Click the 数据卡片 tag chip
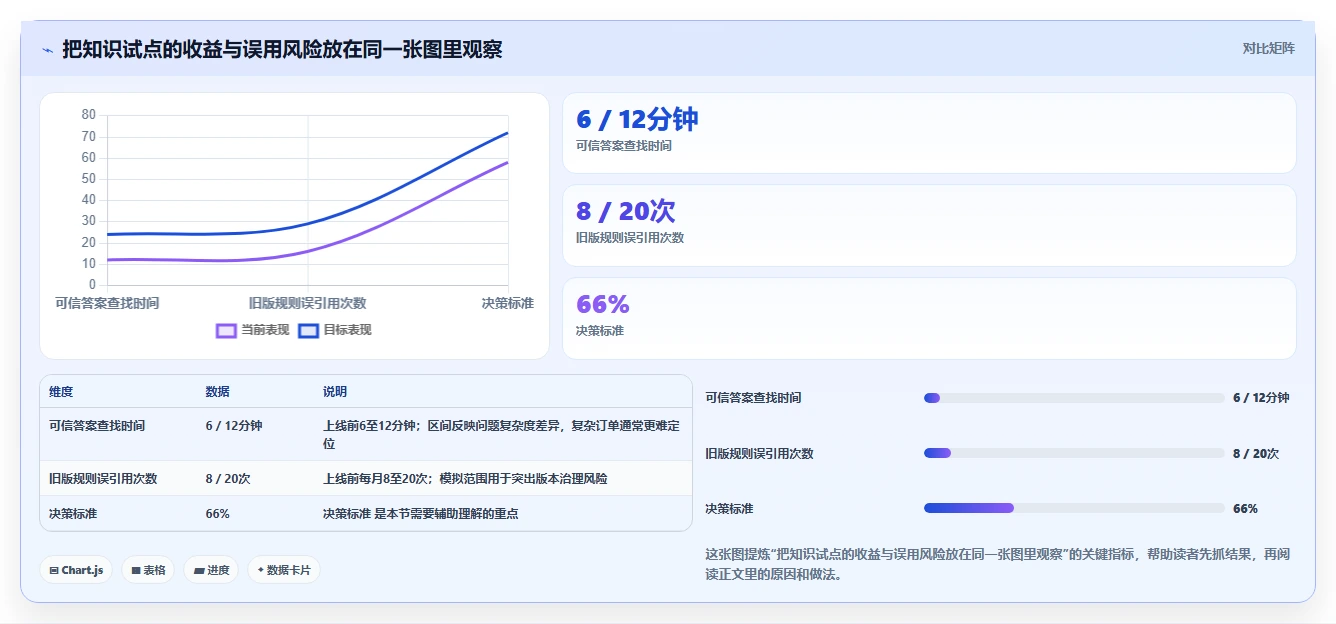Image resolution: width=1336 pixels, height=624 pixels. pyautogui.click(x=284, y=570)
